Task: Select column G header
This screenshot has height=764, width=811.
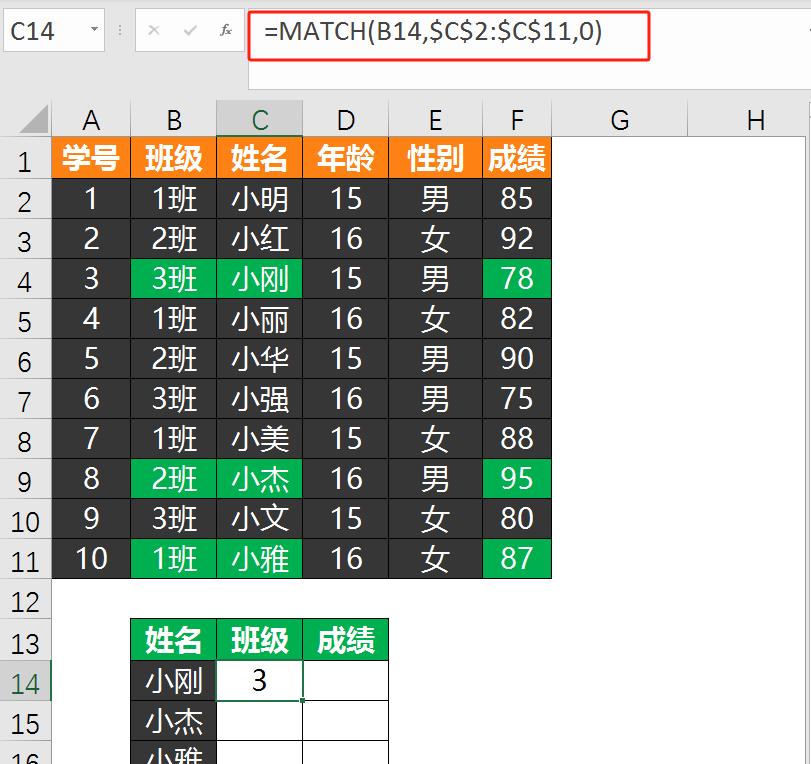Action: [620, 119]
